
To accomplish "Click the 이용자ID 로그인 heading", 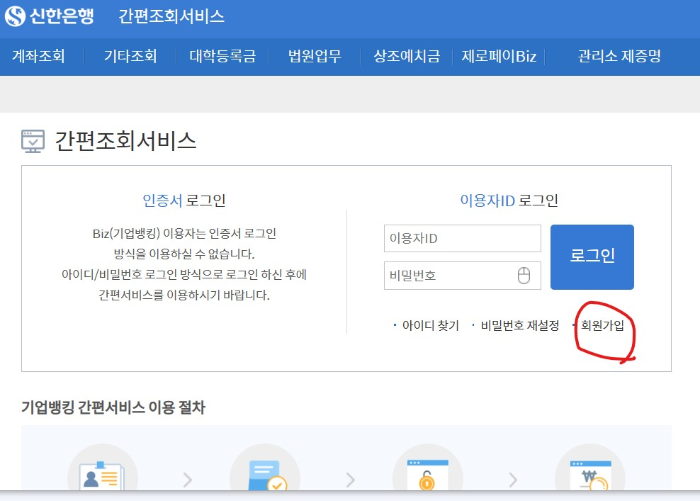I will point(509,200).
